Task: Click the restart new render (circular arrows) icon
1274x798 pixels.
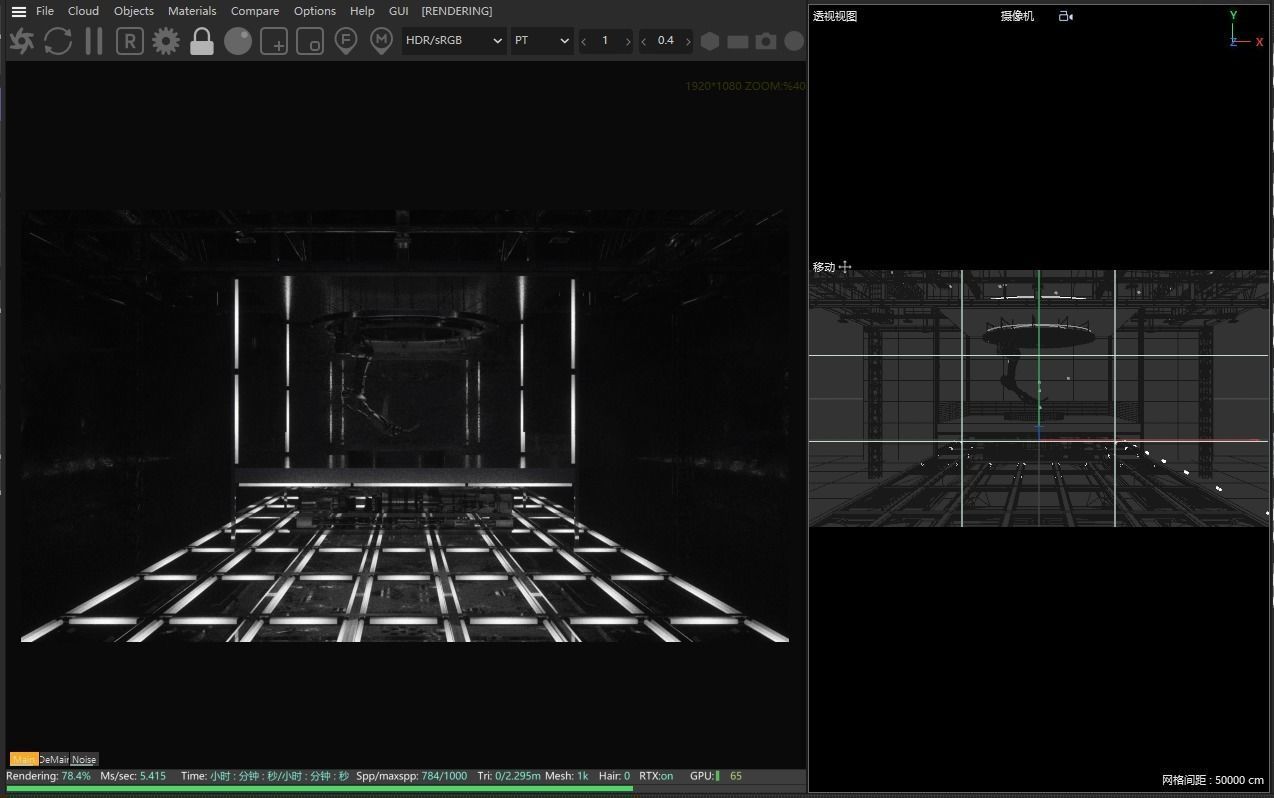Action: pyautogui.click(x=58, y=41)
